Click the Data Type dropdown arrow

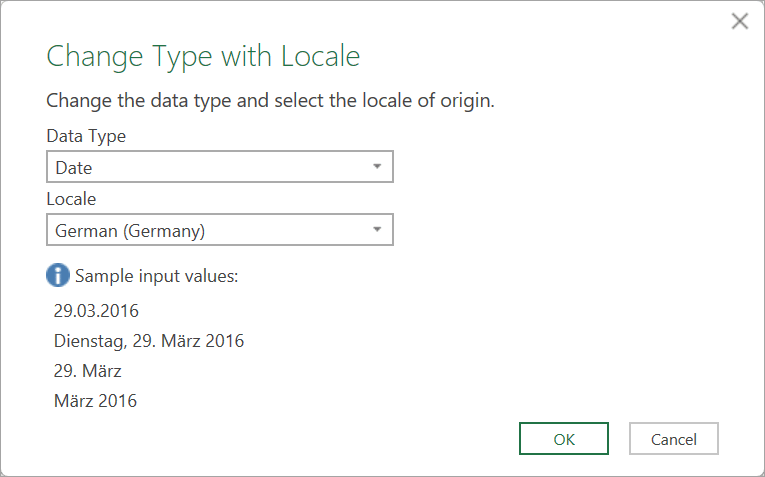(x=377, y=167)
